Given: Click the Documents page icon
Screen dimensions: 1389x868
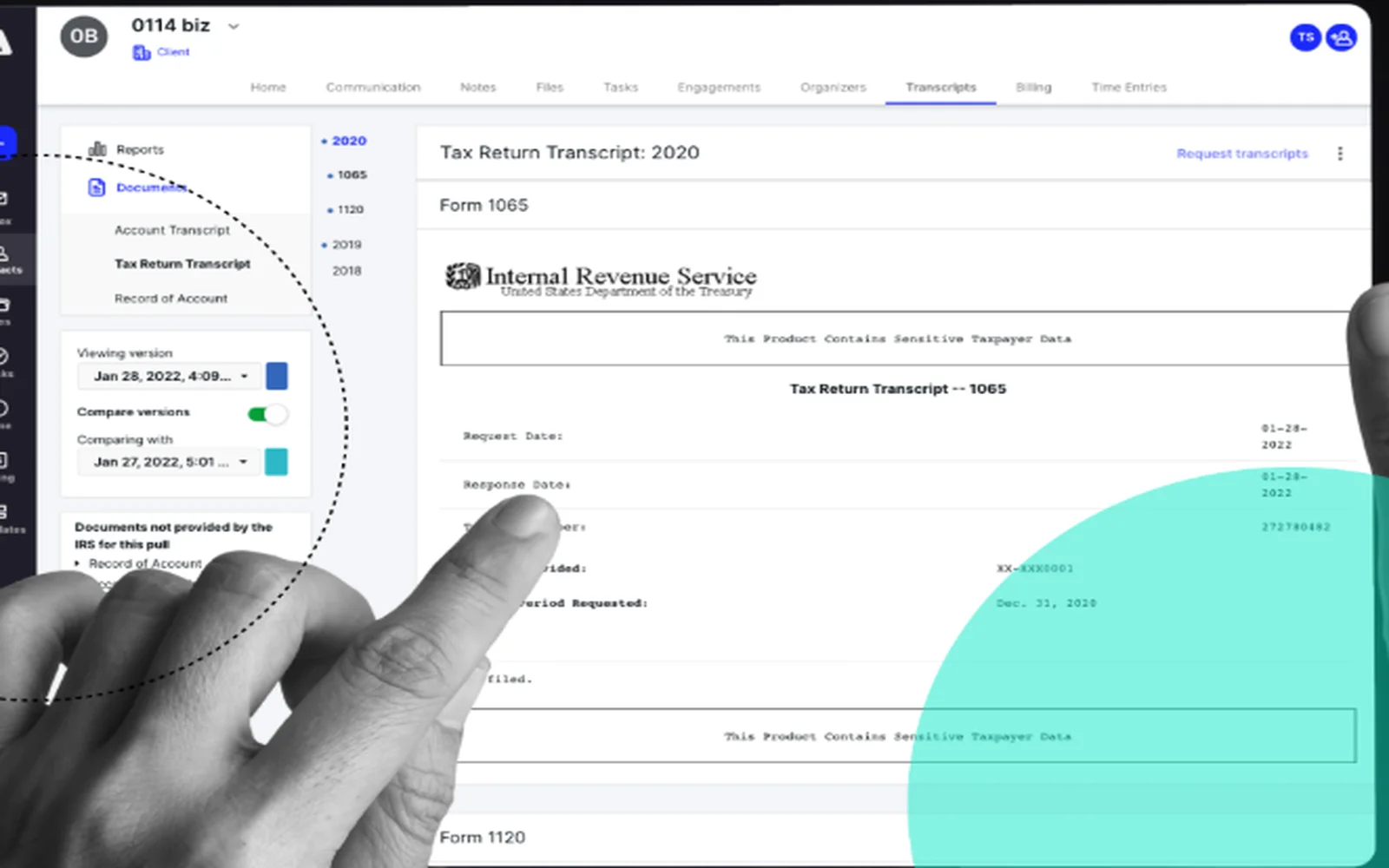Looking at the screenshot, I should coord(96,187).
